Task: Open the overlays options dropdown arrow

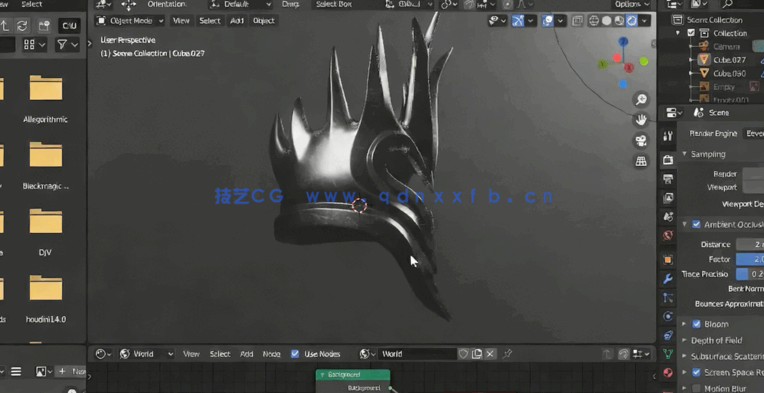Action: (x=560, y=20)
